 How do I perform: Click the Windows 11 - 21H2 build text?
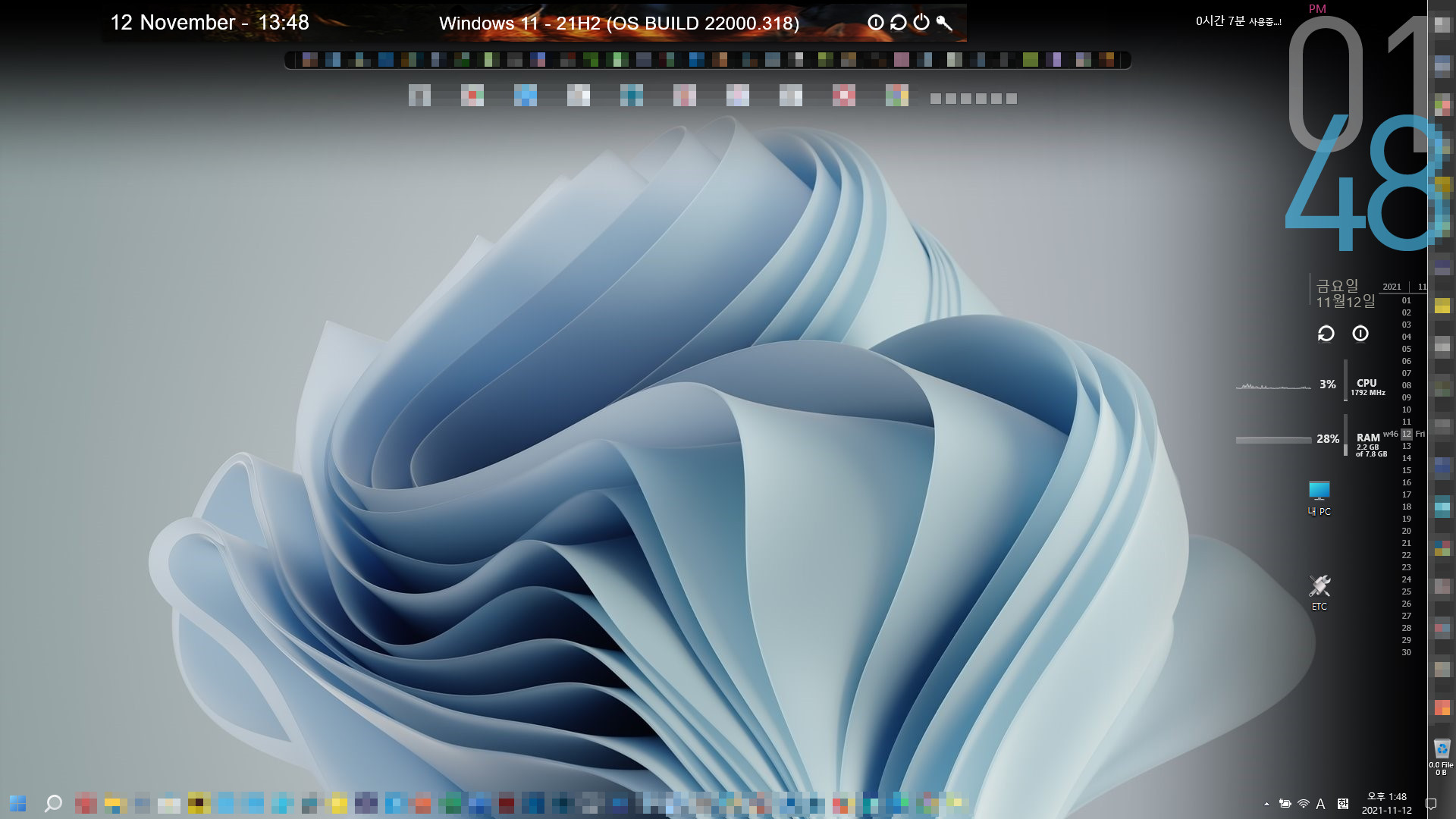tap(619, 24)
